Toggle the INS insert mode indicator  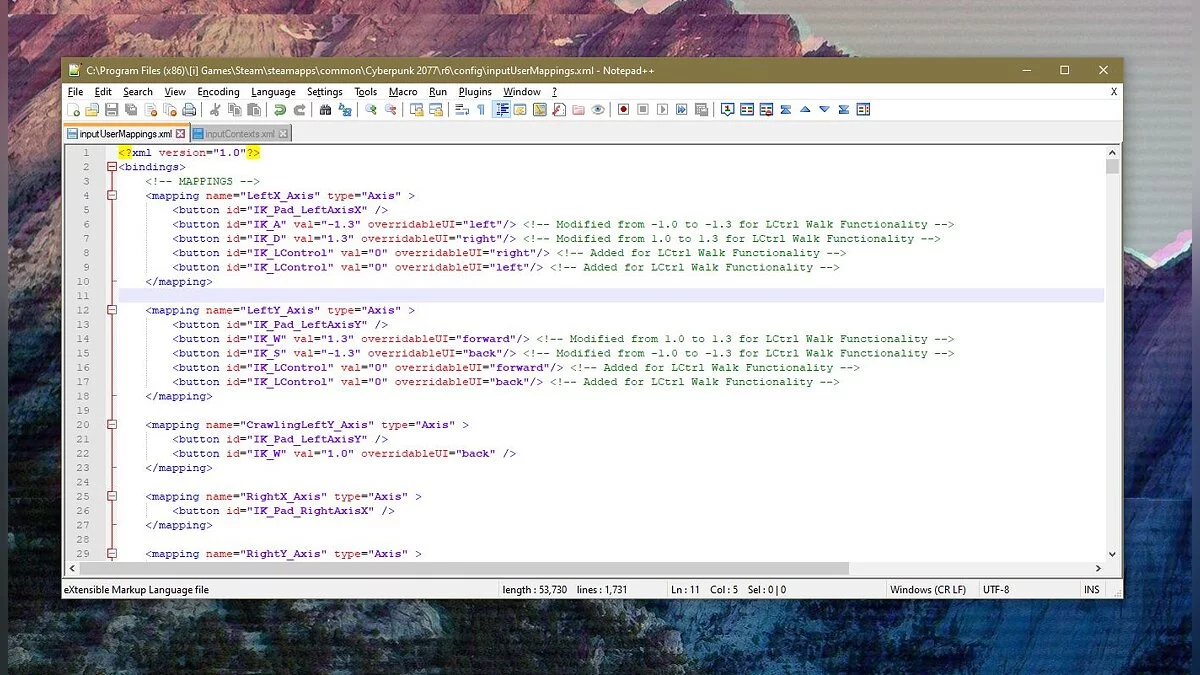click(1091, 590)
